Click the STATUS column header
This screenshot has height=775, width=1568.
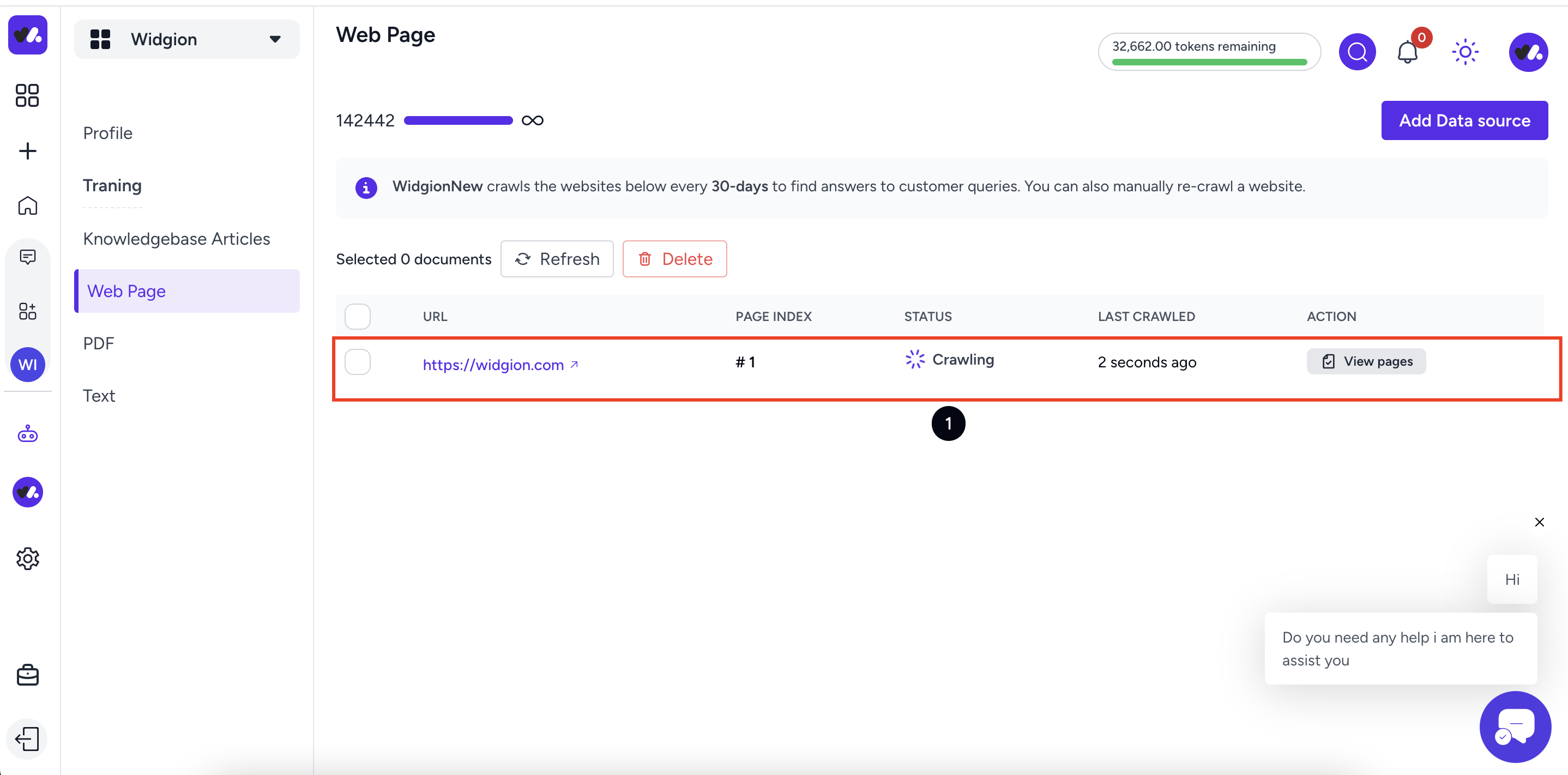pos(927,316)
